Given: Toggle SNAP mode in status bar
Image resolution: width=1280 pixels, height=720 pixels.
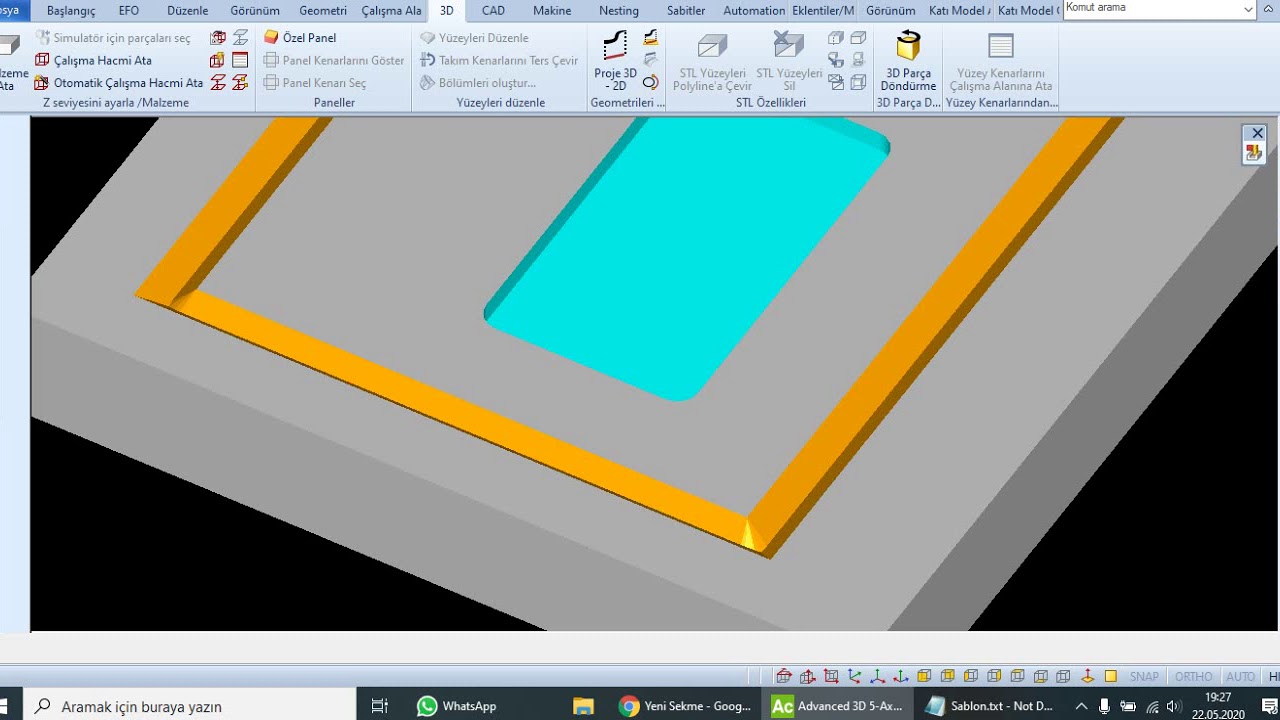Looking at the screenshot, I should pyautogui.click(x=1144, y=677).
